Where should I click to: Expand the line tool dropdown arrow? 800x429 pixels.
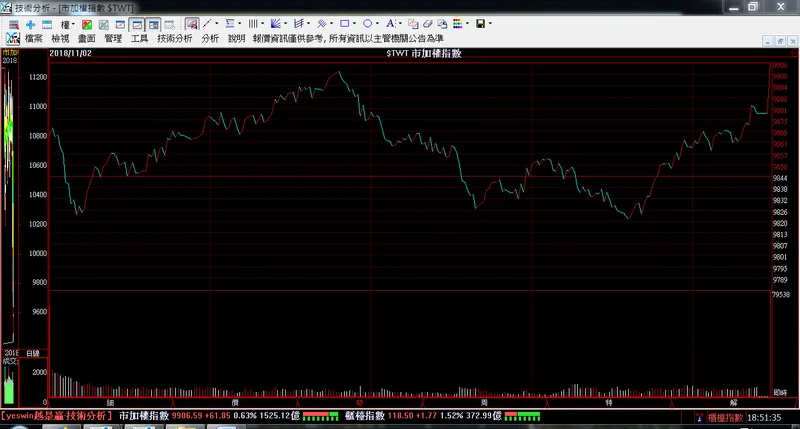point(216,23)
